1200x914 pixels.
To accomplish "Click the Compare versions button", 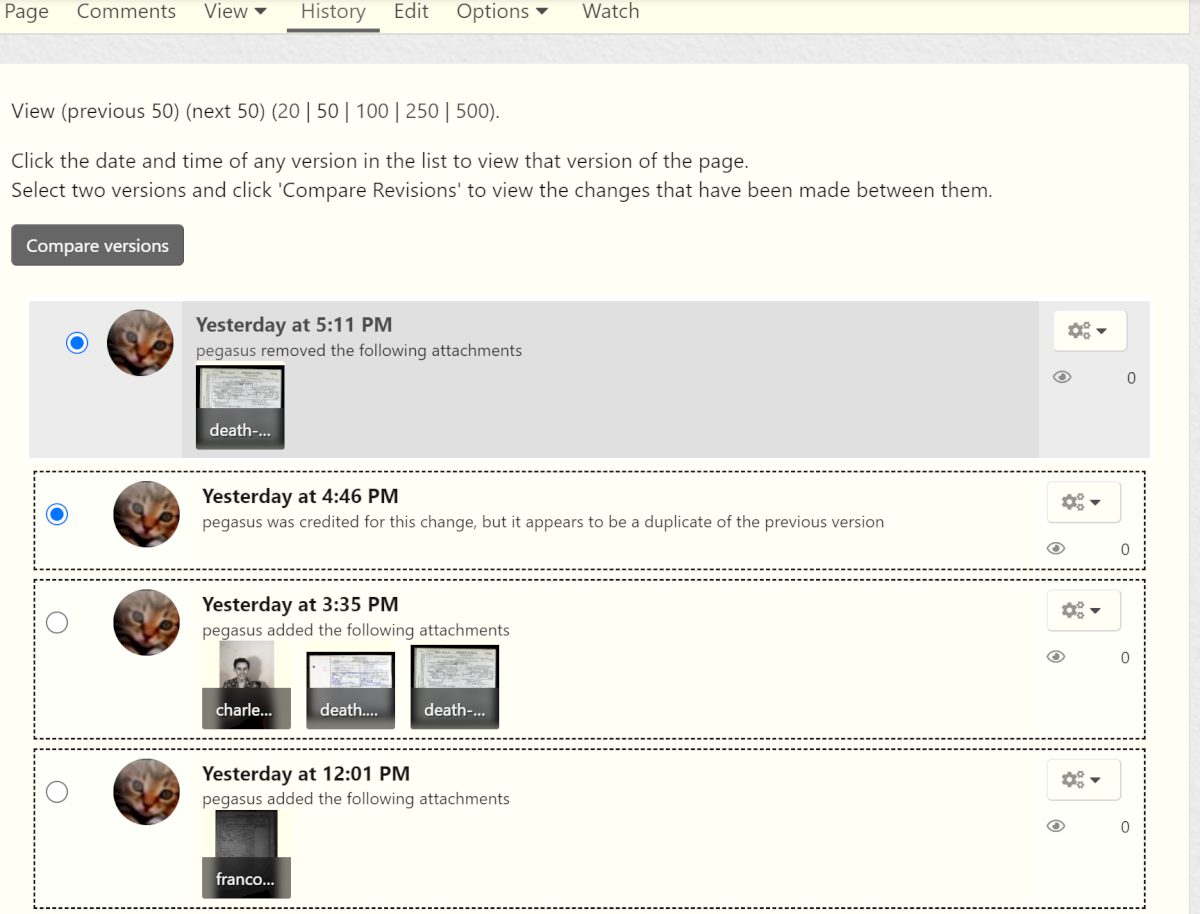I will point(97,246).
